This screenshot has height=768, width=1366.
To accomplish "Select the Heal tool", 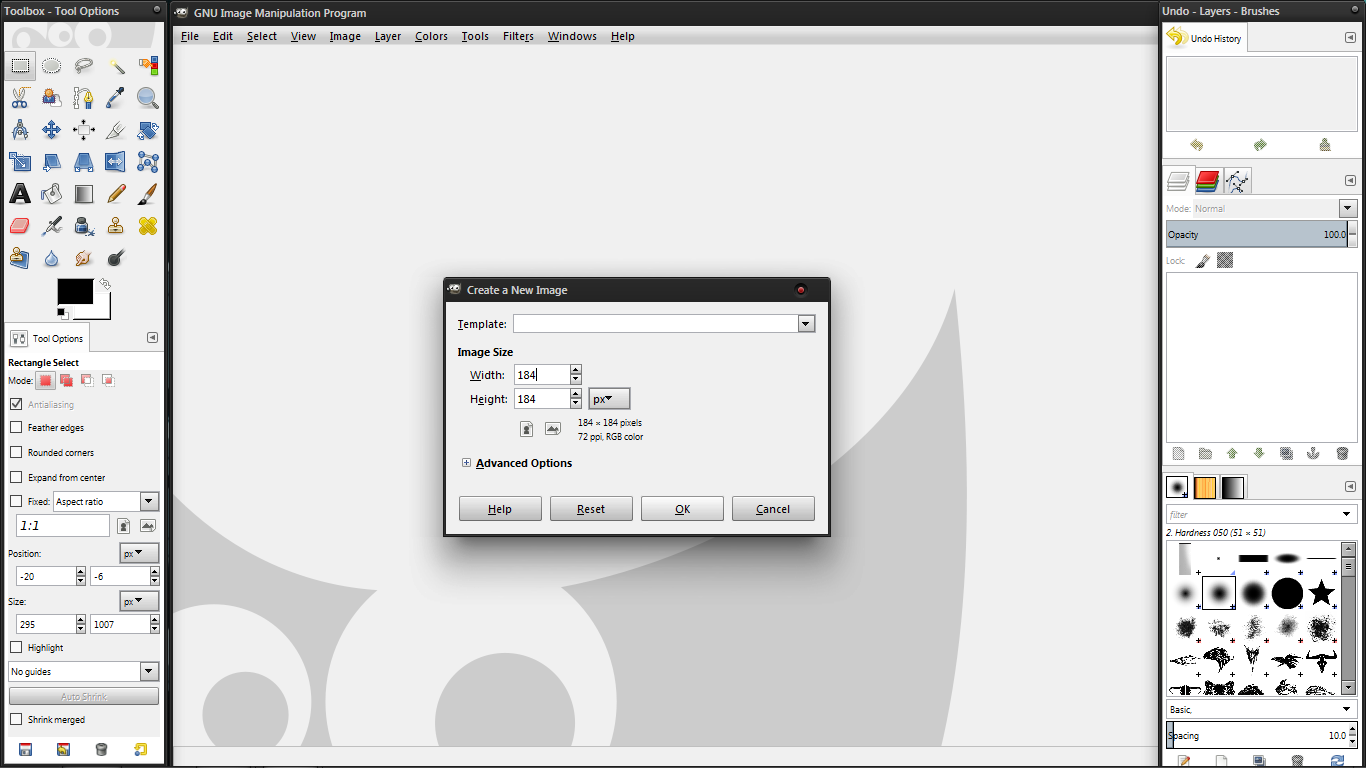I will click(148, 226).
